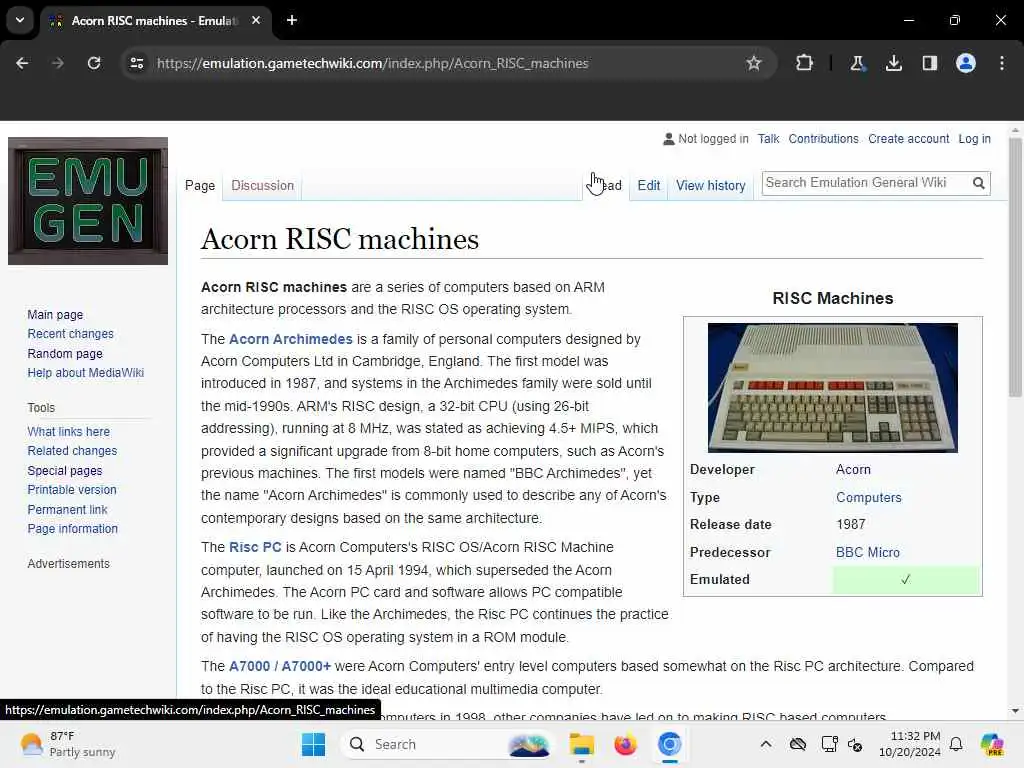Viewport: 1024px width, 768px height.
Task: Open the Talk link
Action: pyautogui.click(x=769, y=139)
